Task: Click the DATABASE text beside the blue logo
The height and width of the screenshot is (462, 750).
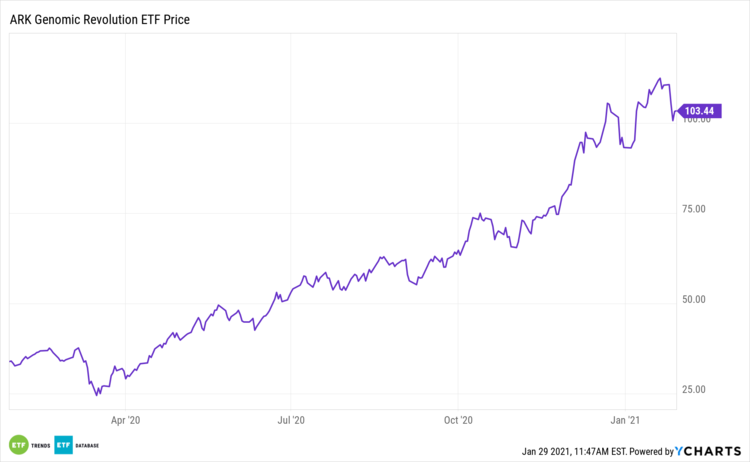Action: click(88, 445)
